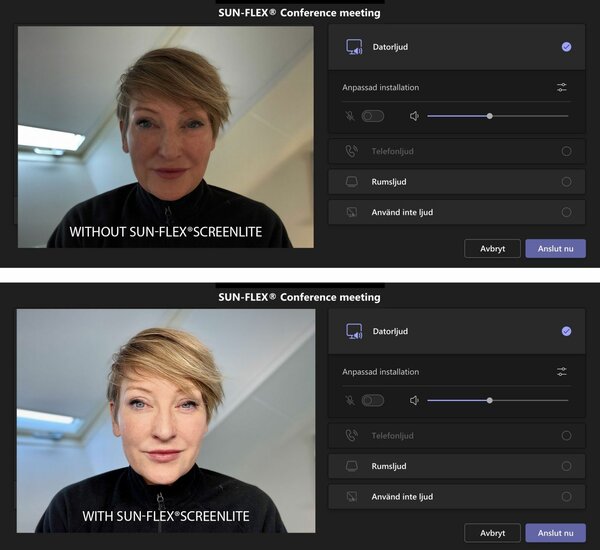The width and height of the screenshot is (600, 550).
Task: Click the Rumsljud room audio icon in upper panel
Action: 352,182
